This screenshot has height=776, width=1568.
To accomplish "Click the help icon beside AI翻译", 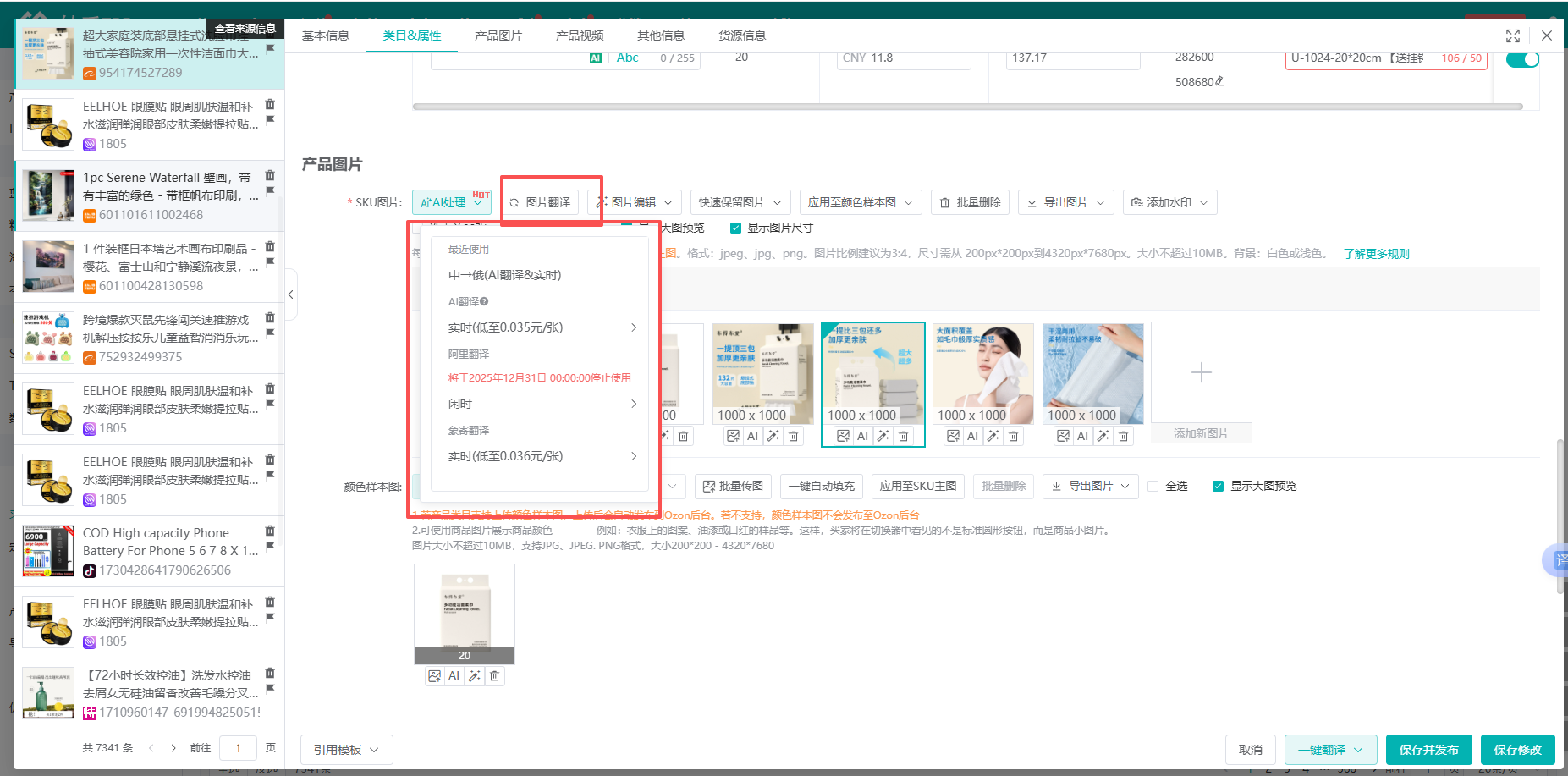I will [x=484, y=301].
